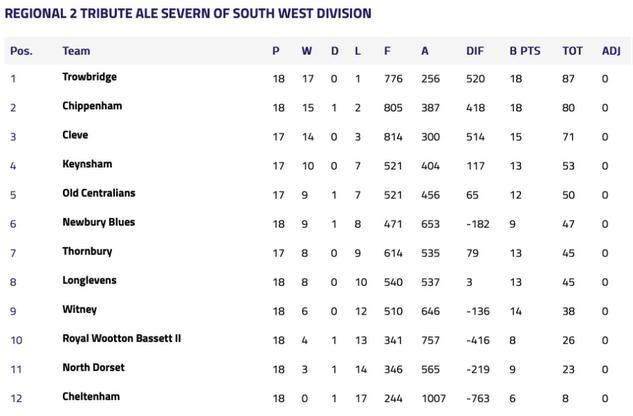Select the Witney team name
Screen dimensions: 633x416
click(x=80, y=309)
